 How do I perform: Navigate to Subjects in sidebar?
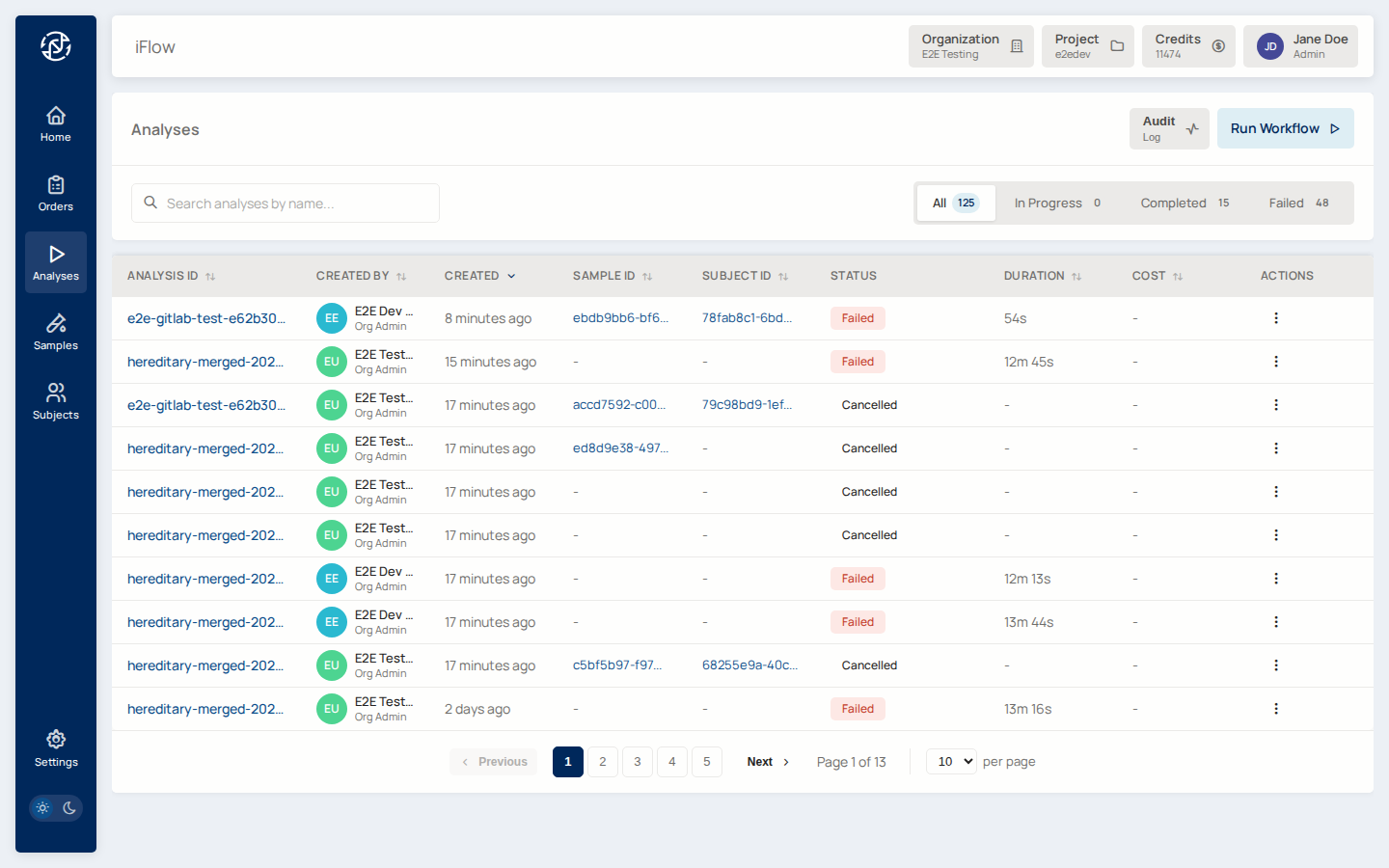pos(56,402)
